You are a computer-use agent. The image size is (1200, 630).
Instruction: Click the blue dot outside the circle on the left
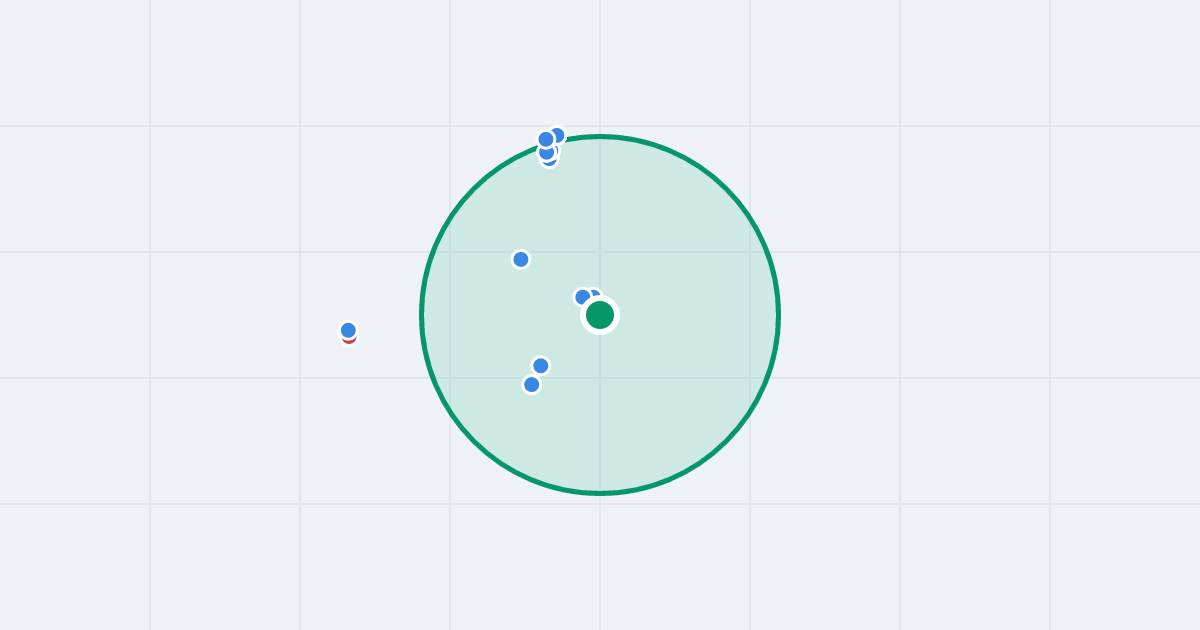pos(348,330)
